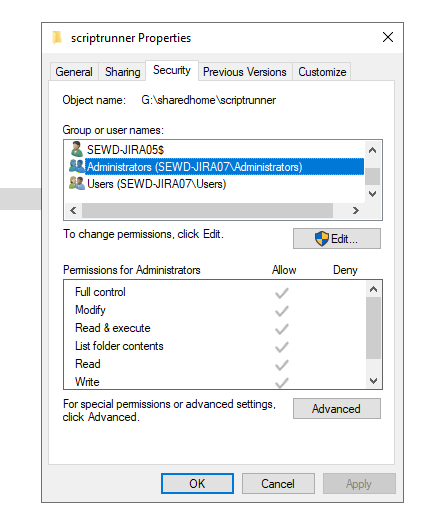
Task: Click the folder icon in title bar
Action: click(57, 37)
